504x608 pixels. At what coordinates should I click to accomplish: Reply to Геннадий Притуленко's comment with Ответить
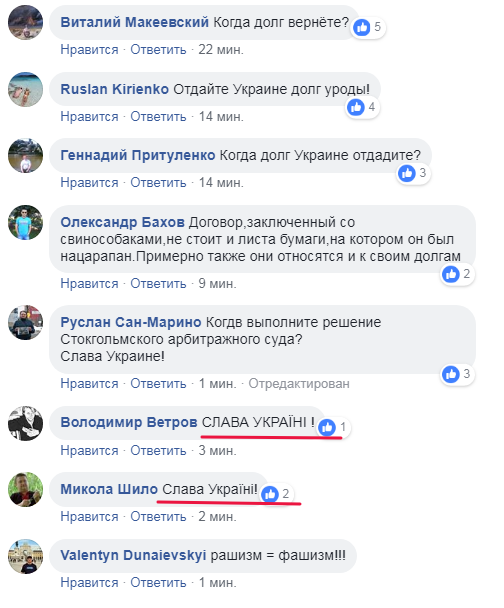[x=158, y=182]
